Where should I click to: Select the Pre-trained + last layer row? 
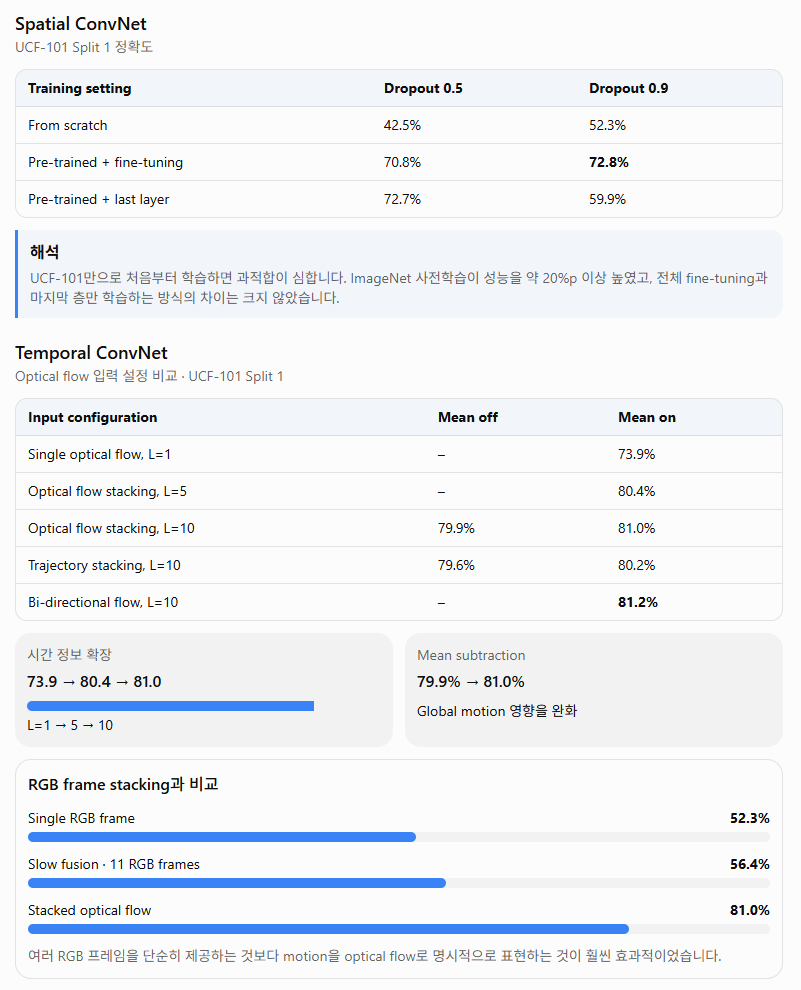pos(399,200)
